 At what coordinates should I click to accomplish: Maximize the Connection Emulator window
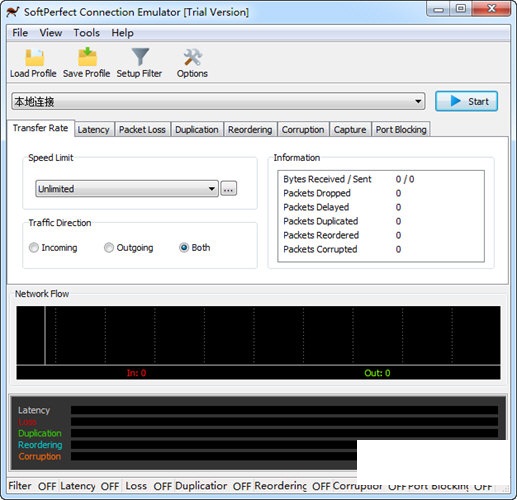click(461, 9)
